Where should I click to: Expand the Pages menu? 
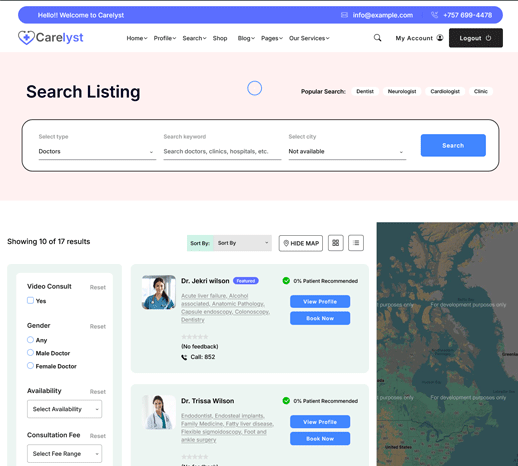[272, 38]
